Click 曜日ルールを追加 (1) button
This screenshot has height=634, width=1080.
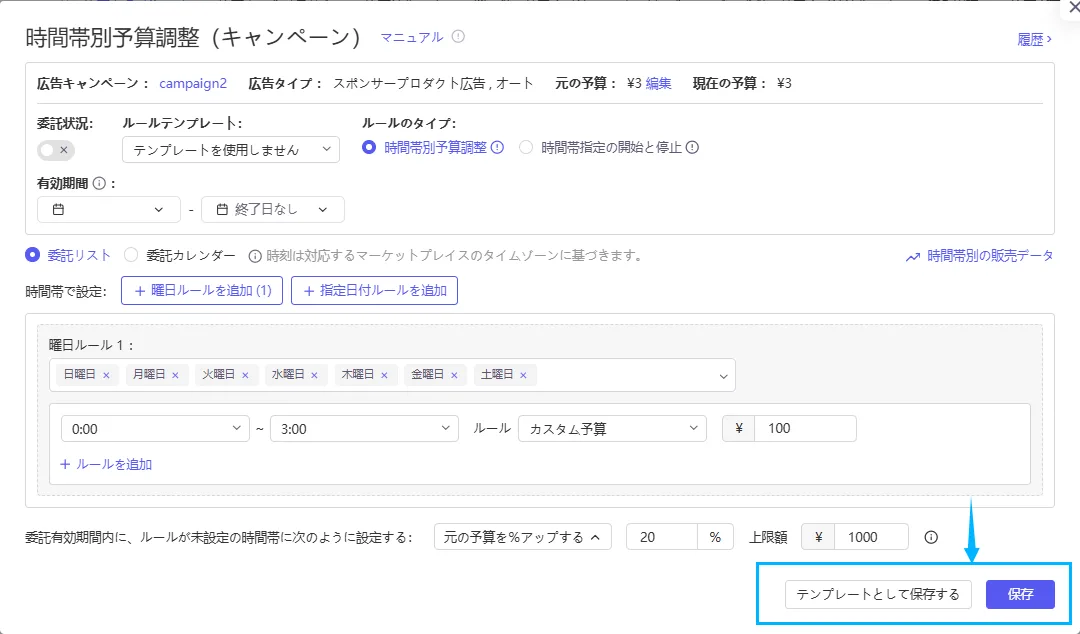click(202, 291)
